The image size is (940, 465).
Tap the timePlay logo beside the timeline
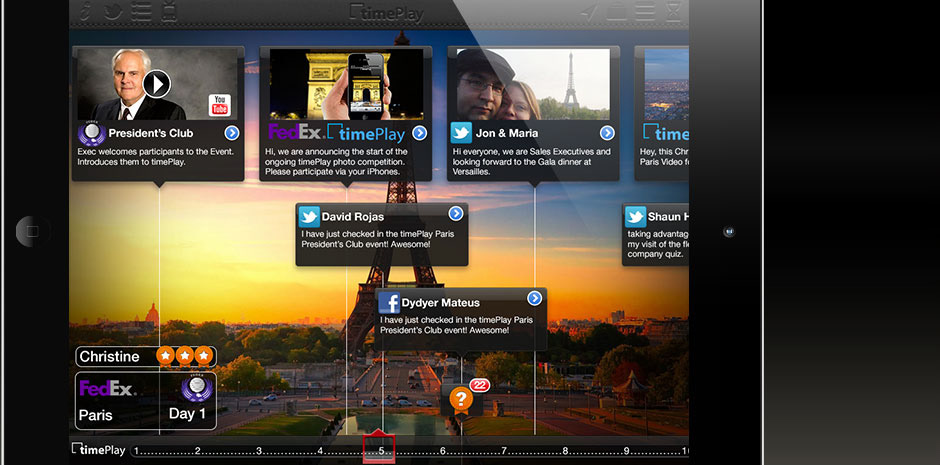[98, 449]
